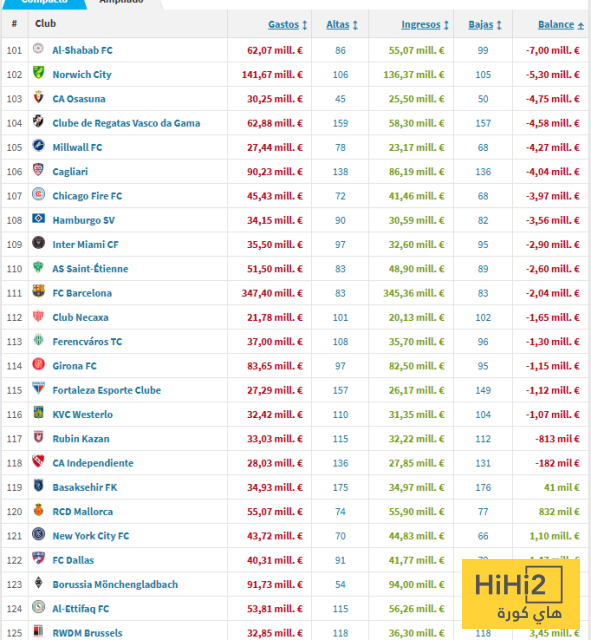Screen dimensions: 591x640
Task: Click the New York City FC crest
Action: [38, 535]
